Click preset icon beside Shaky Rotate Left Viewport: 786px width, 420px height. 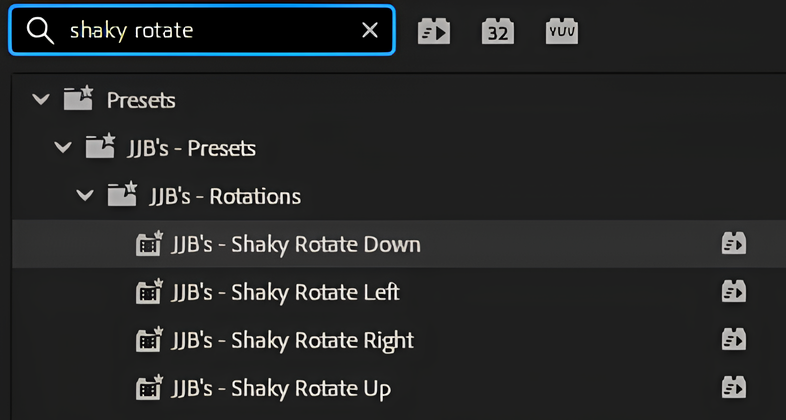[x=150, y=292]
